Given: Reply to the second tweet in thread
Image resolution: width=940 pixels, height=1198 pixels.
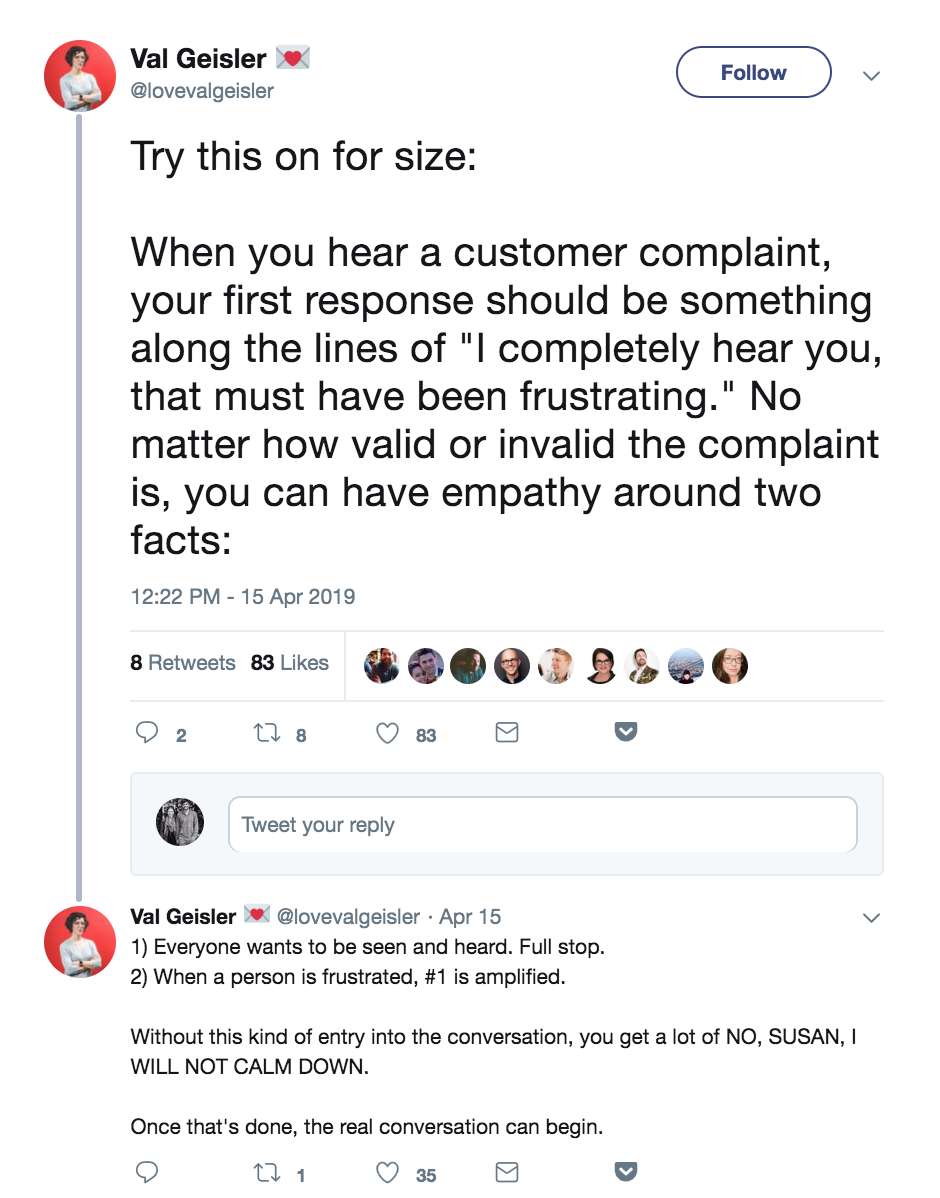Looking at the screenshot, I should [147, 1173].
